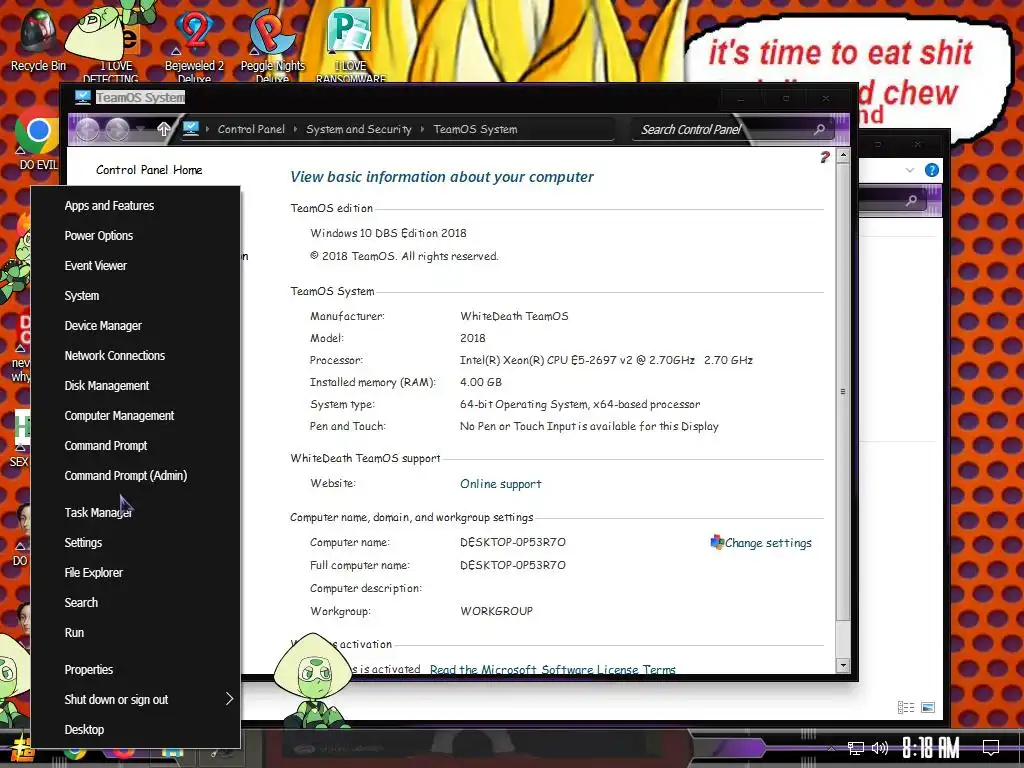The height and width of the screenshot is (768, 1024).
Task: Click the Forward arrow in TeamOS System window
Action: click(x=118, y=129)
